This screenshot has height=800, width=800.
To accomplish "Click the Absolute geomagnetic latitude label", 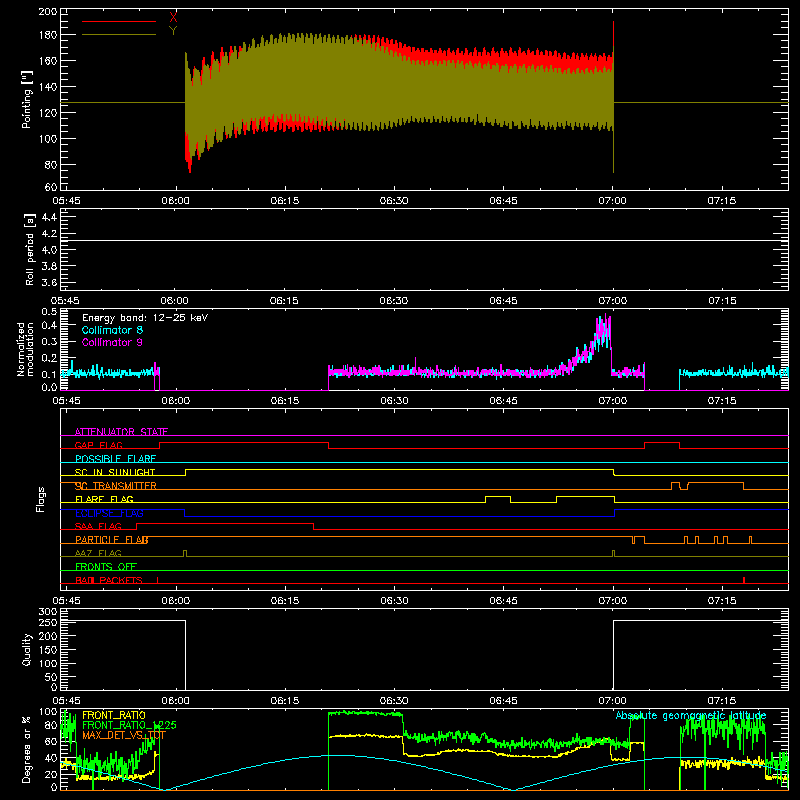I will [x=691, y=716].
